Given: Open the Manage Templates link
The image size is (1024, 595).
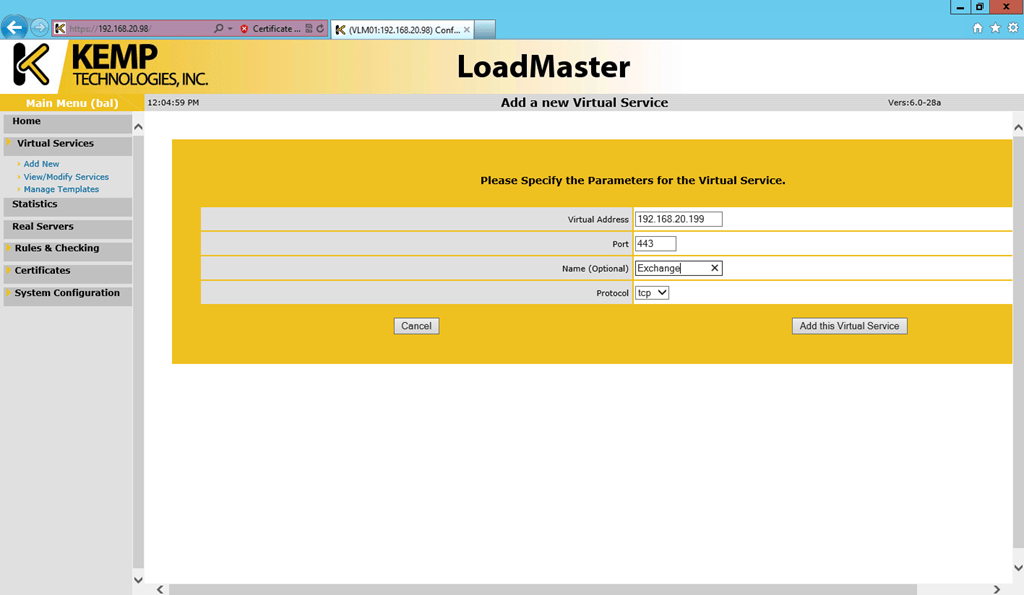Looking at the screenshot, I should click(x=61, y=189).
